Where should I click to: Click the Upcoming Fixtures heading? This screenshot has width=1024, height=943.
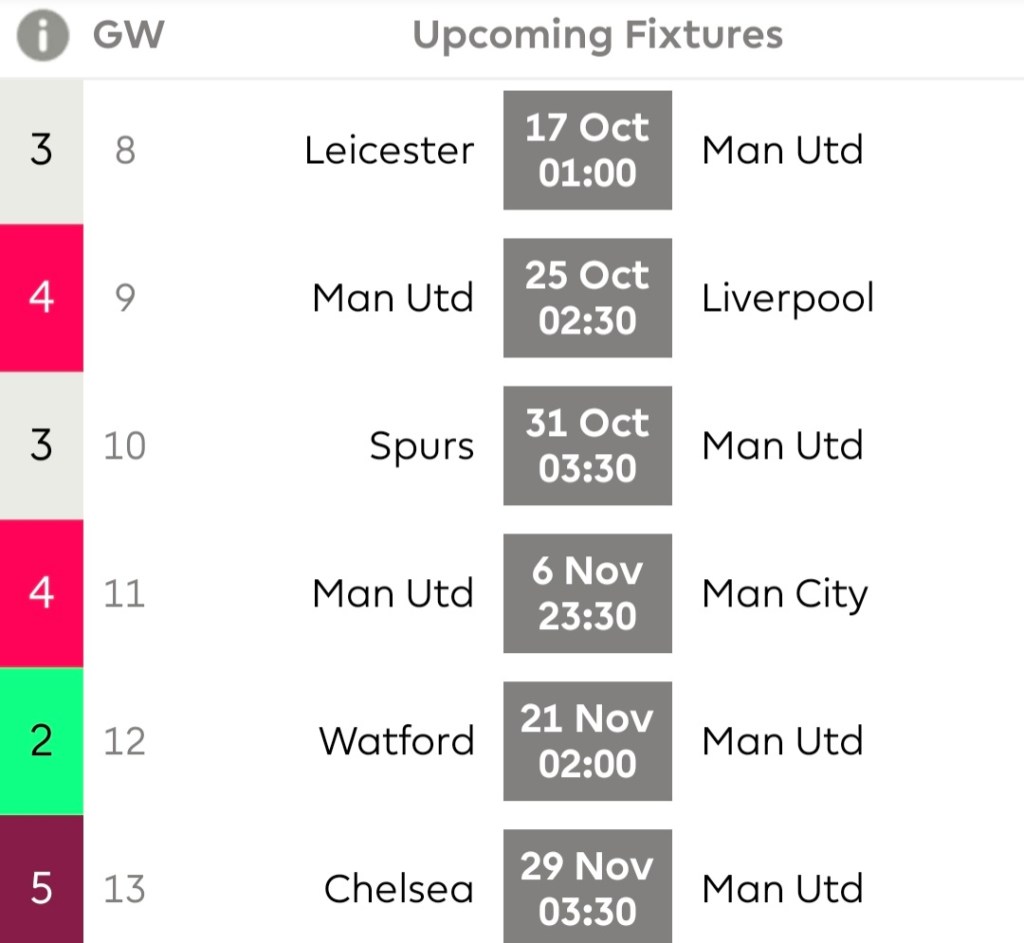(x=597, y=36)
